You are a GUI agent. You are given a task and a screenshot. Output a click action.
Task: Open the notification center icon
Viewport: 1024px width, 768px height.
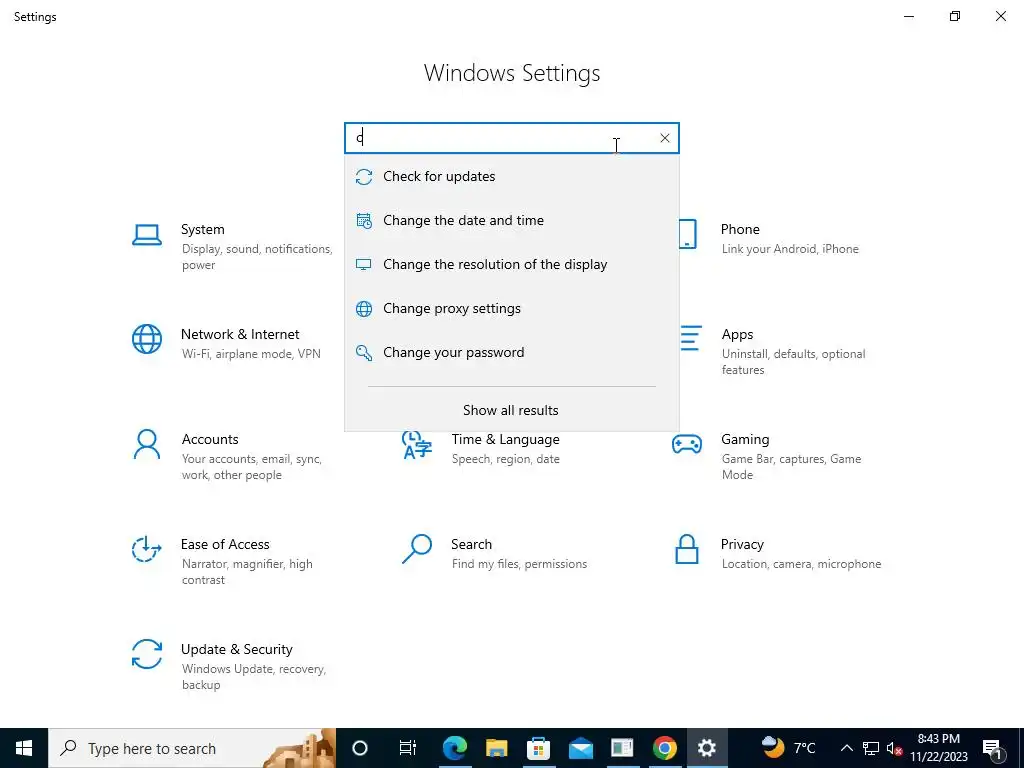point(992,748)
